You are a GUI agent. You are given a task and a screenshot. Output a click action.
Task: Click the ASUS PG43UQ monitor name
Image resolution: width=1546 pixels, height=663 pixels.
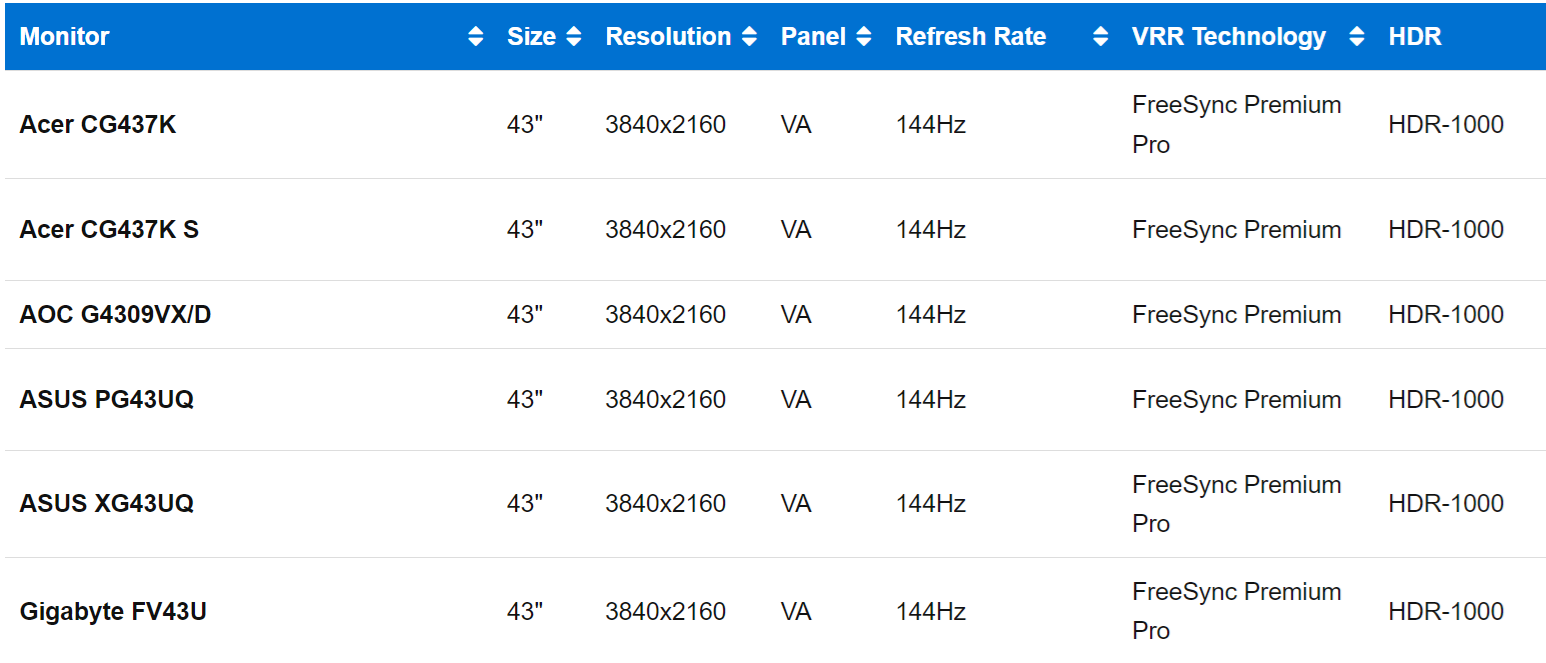coord(107,400)
